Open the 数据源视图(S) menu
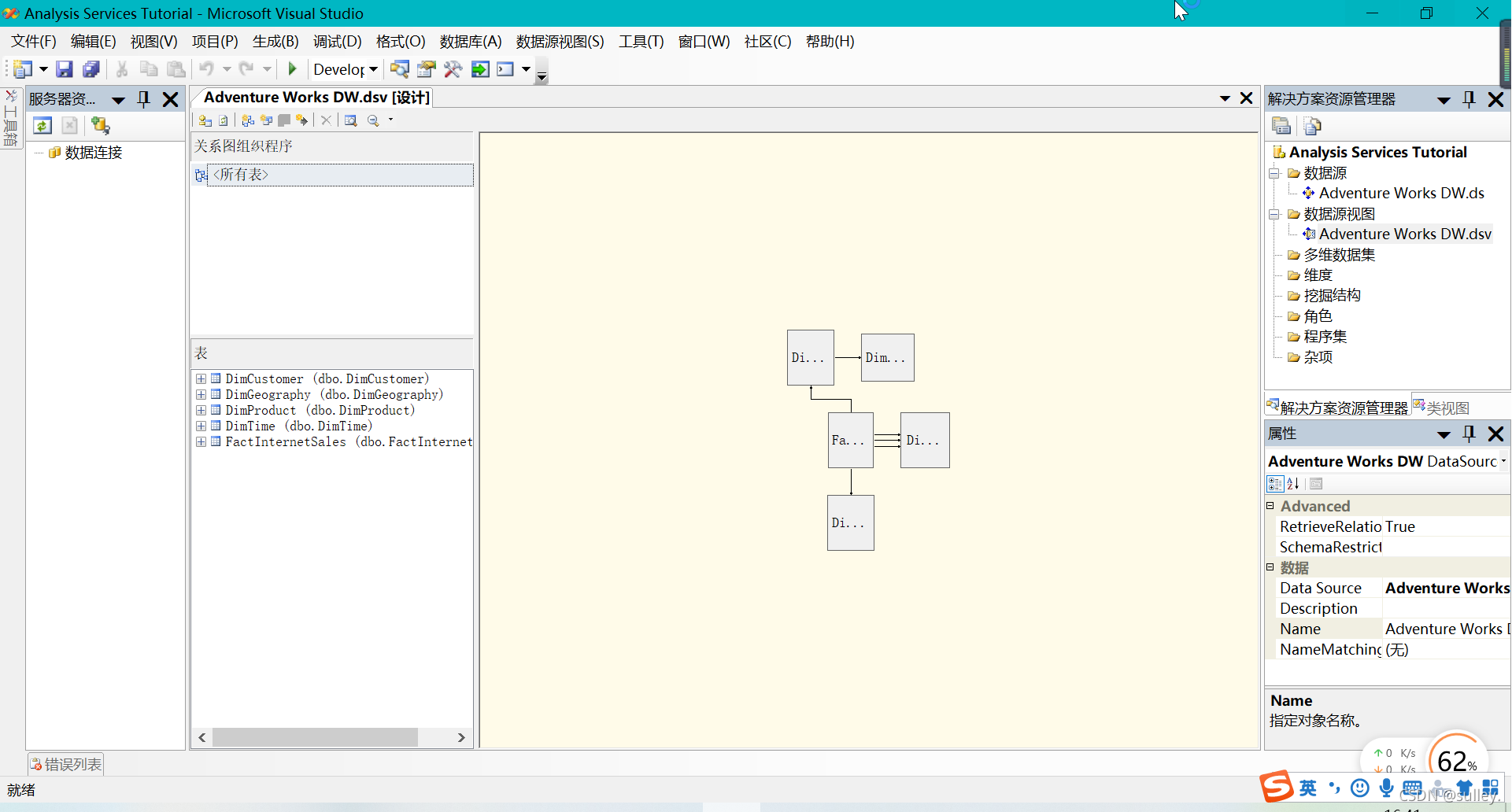 click(x=560, y=42)
